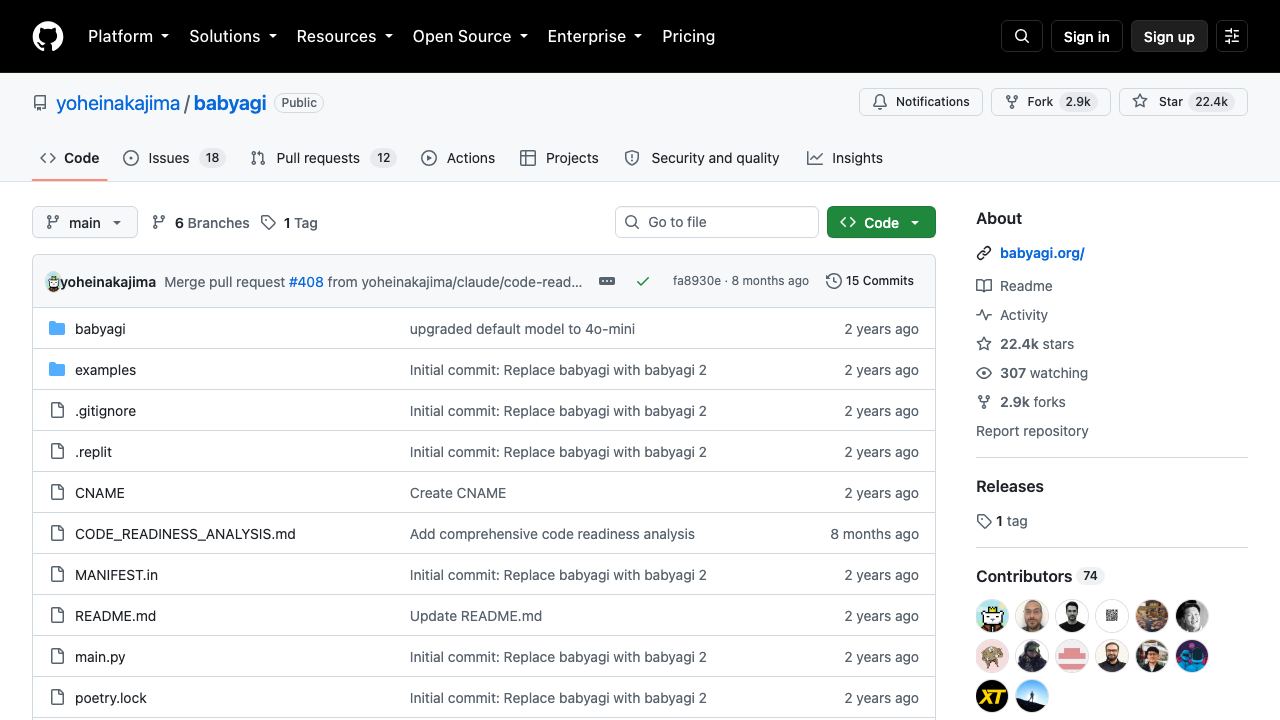Screen dimensions: 1280x720
Task: Open the CODE_READINESS_ANALYSIS.md file
Action: pyautogui.click(x=185, y=534)
